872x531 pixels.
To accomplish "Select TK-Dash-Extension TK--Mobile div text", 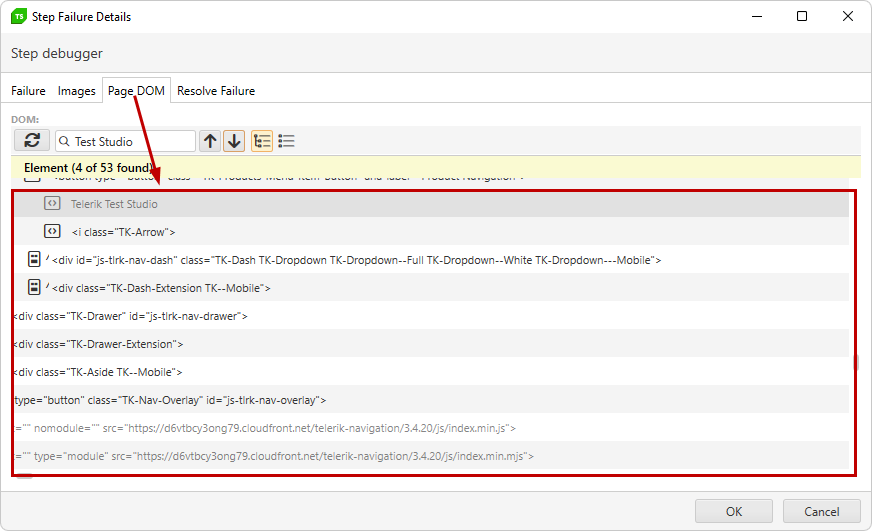I will 161,288.
